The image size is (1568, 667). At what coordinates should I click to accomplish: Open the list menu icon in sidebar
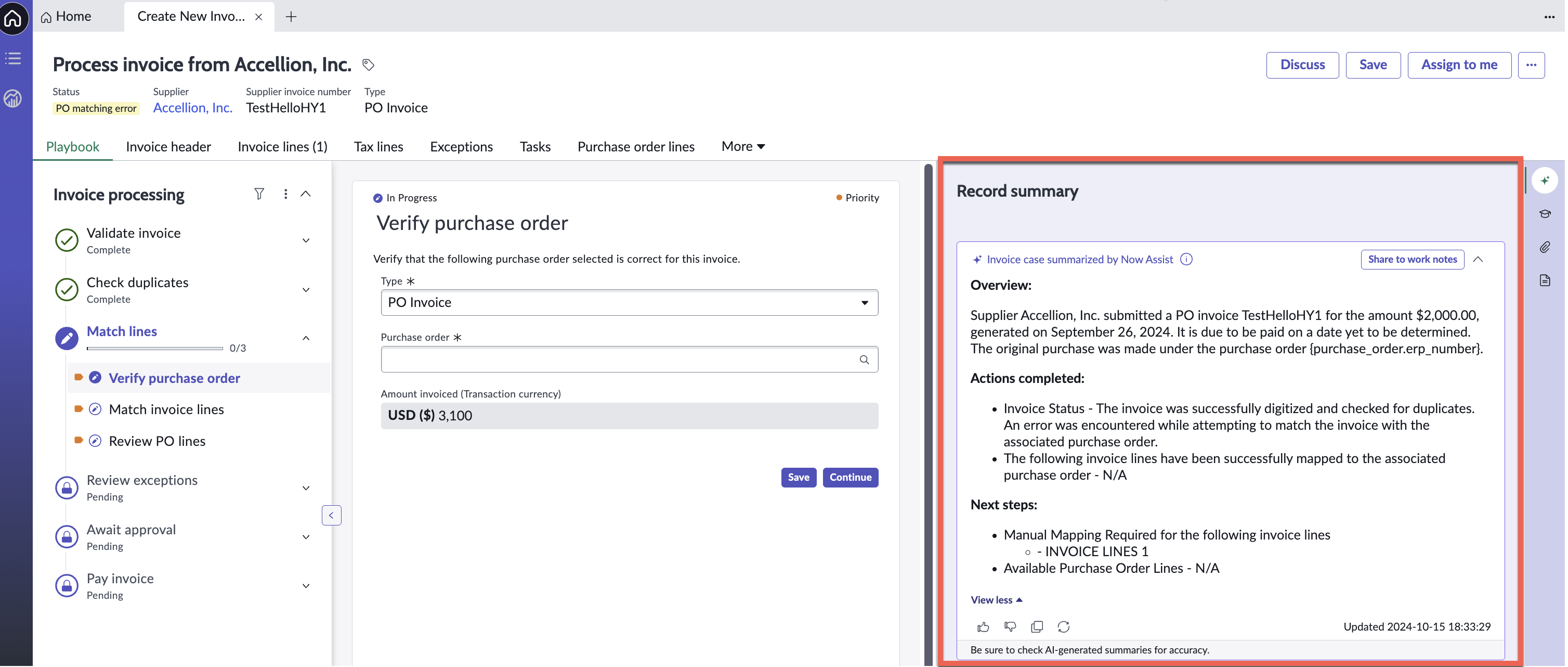tap(14, 58)
